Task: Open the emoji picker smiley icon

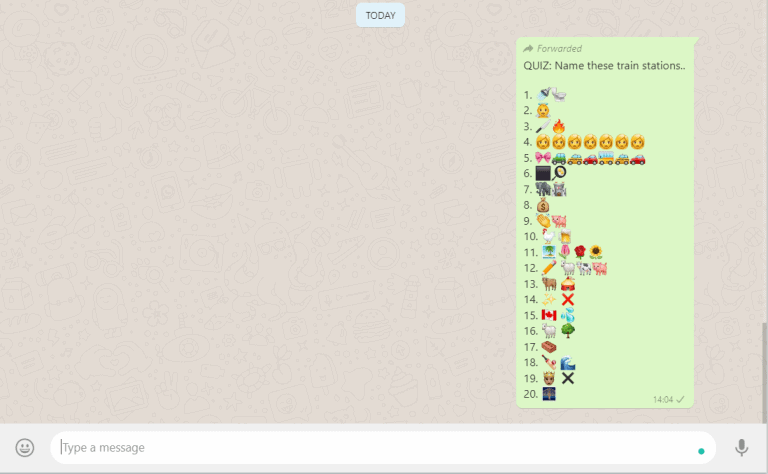Action: click(x=25, y=448)
